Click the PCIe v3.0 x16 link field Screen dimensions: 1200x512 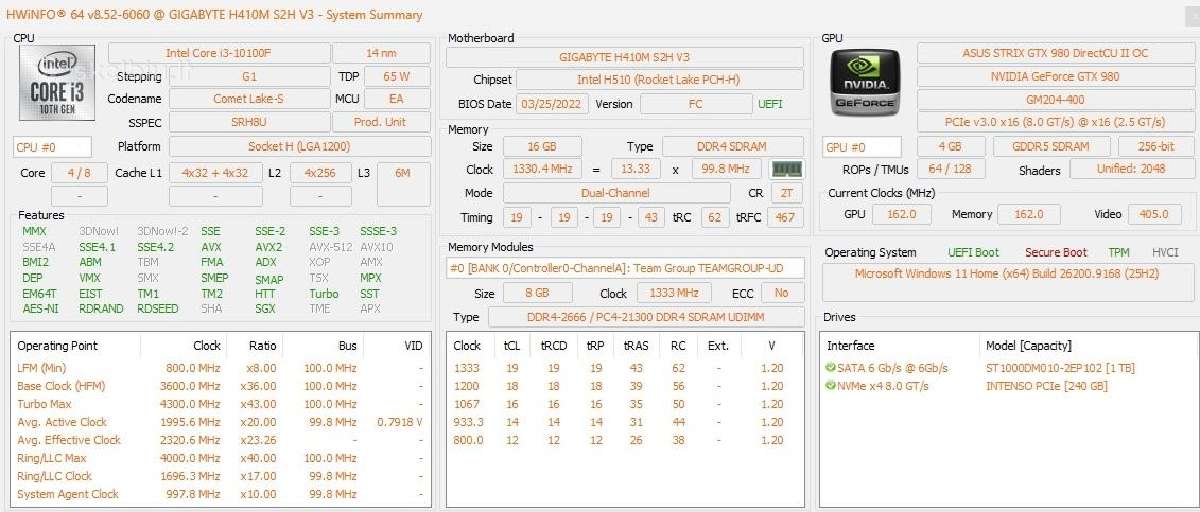[x=1055, y=122]
